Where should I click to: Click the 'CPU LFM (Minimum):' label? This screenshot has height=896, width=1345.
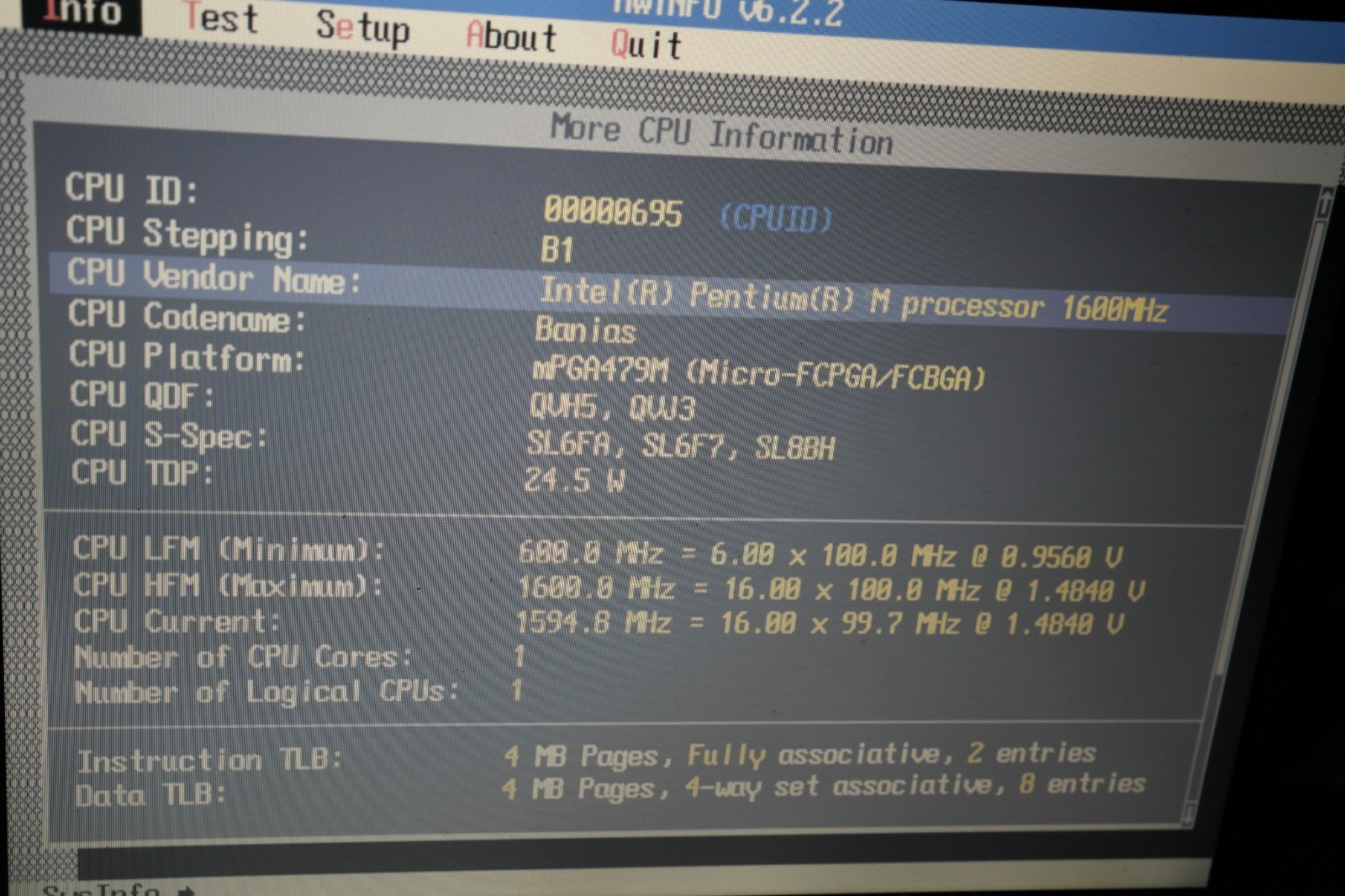tap(229, 550)
